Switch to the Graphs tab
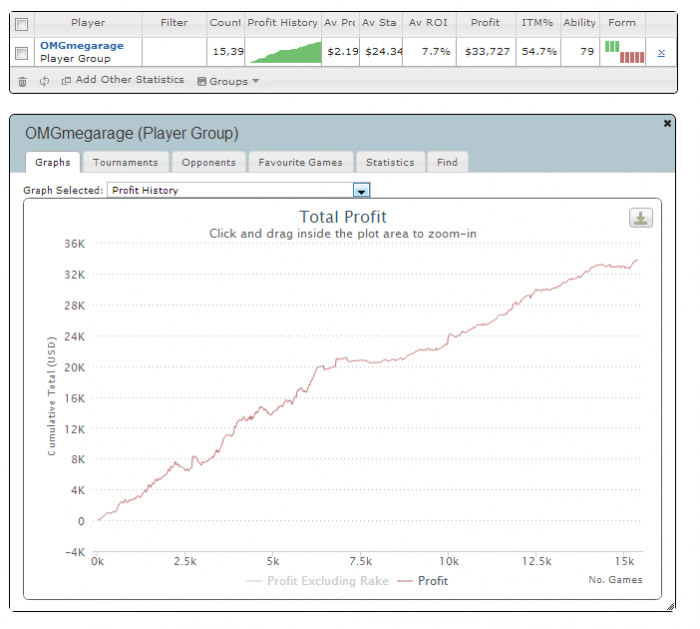 [x=53, y=162]
